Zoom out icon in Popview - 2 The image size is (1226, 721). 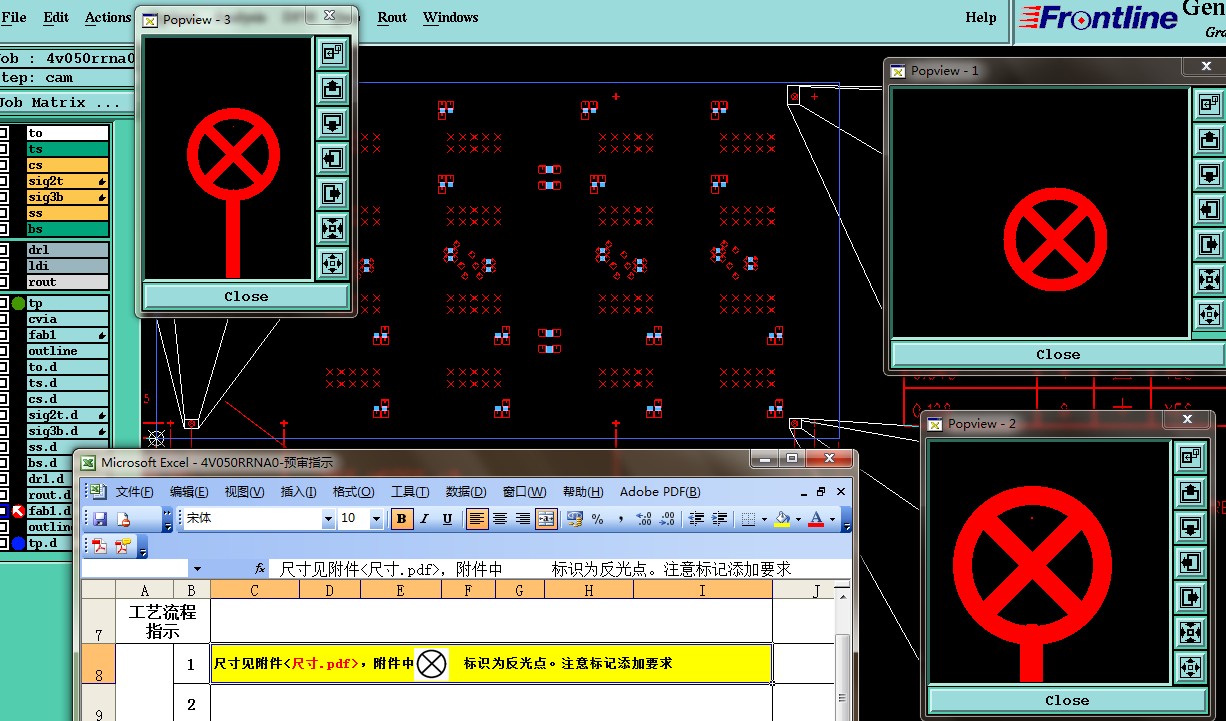pyautogui.click(x=1190, y=667)
